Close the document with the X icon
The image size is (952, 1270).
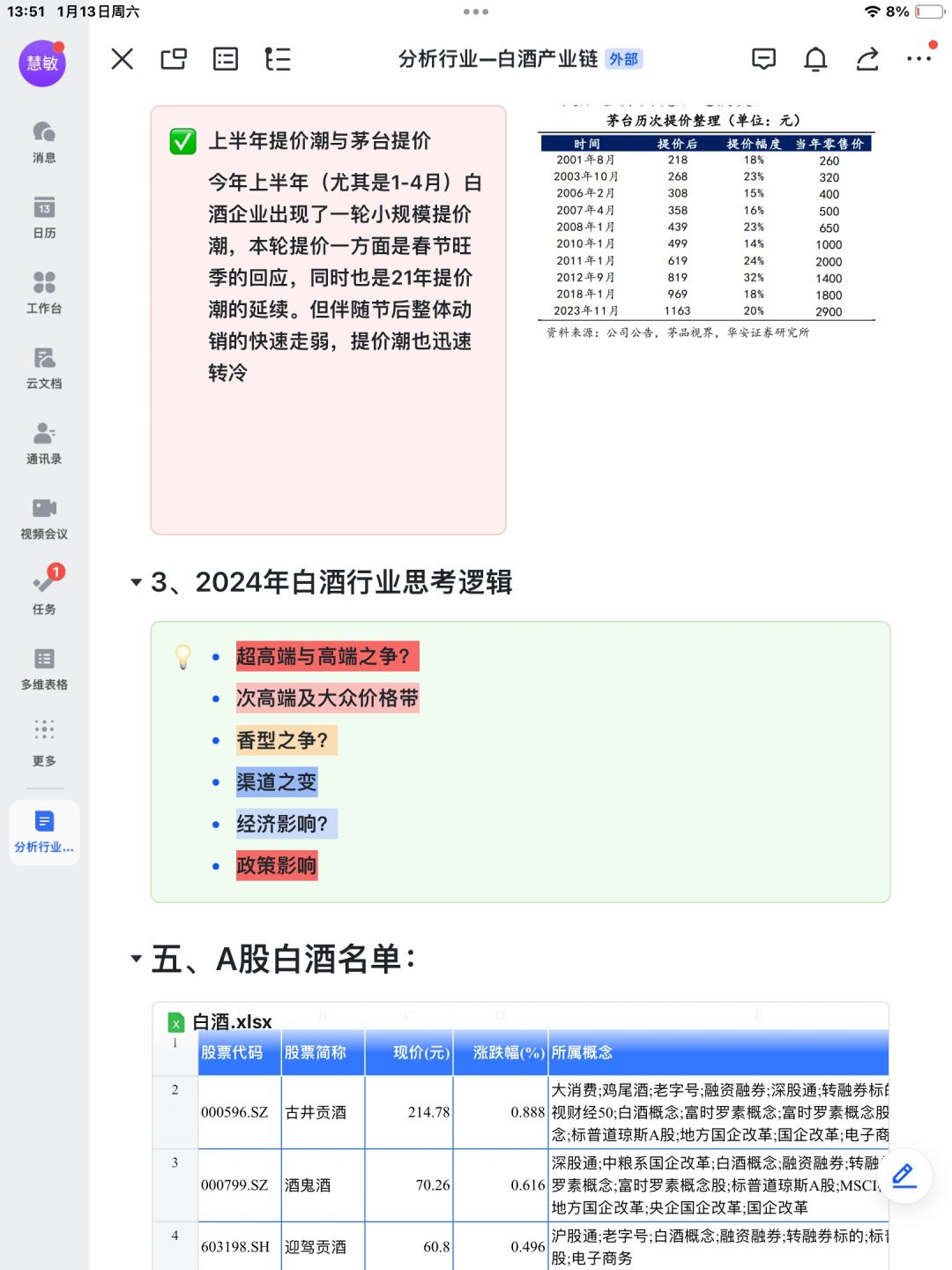click(123, 59)
